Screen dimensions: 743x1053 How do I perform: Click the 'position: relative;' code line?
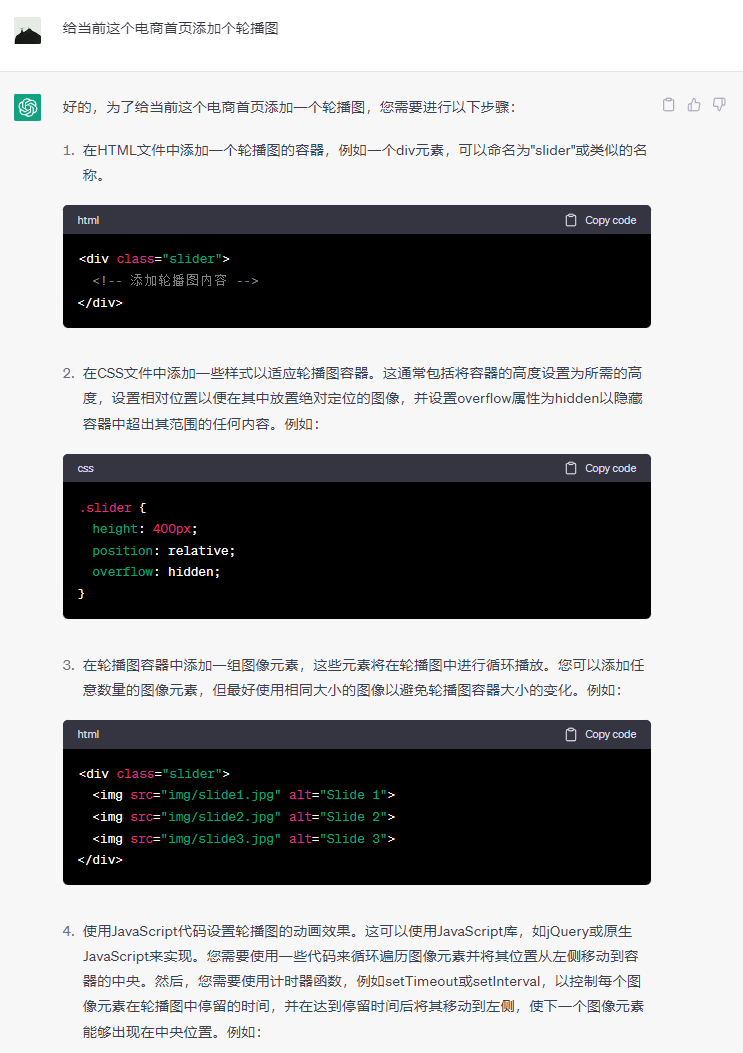[163, 551]
